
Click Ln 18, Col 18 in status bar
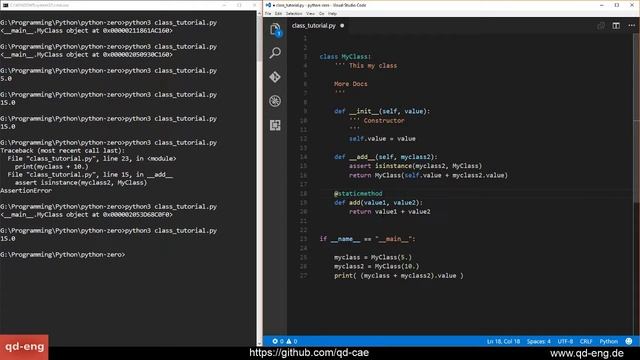pyautogui.click(x=503, y=341)
